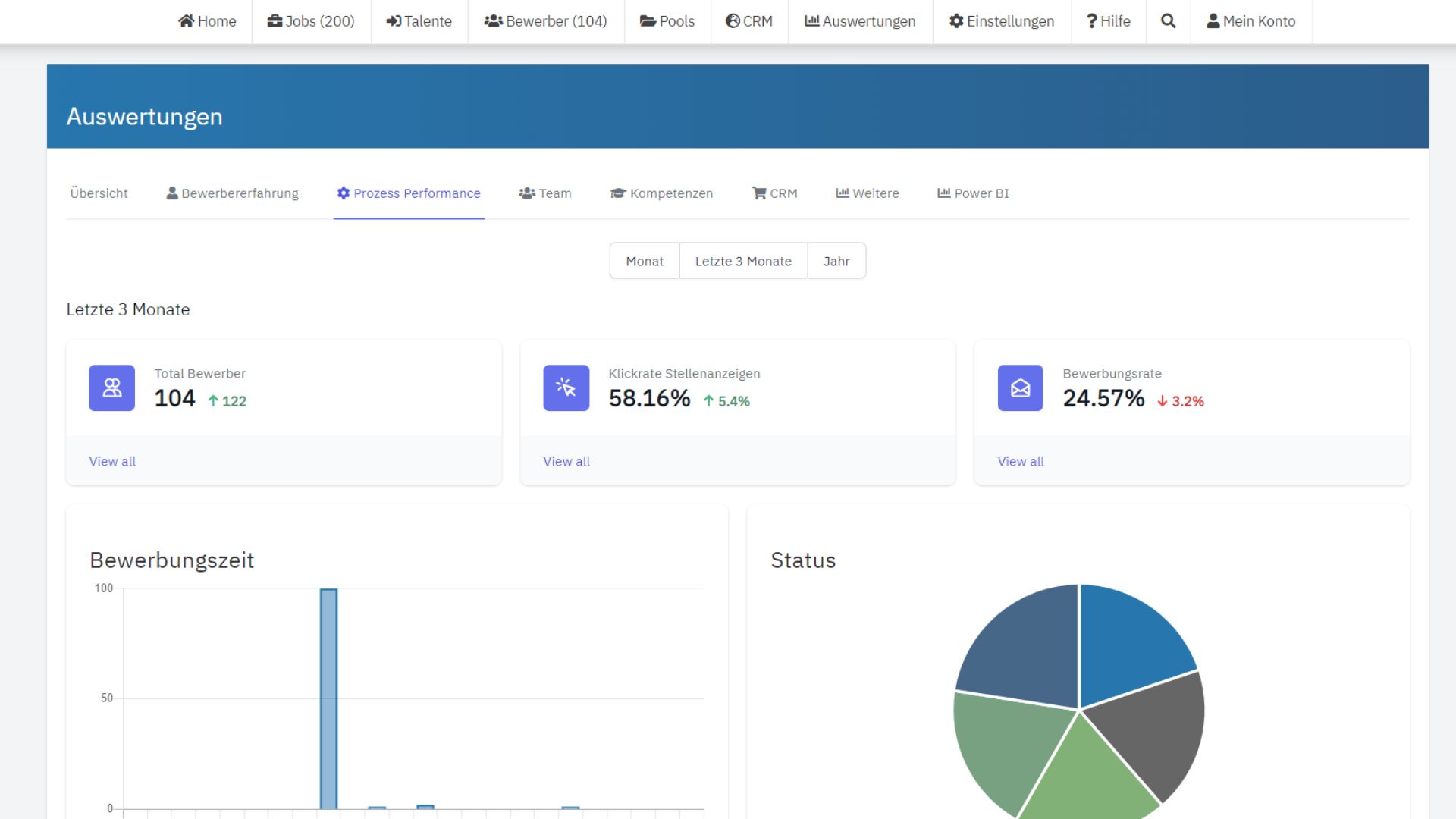Screen dimensions: 1456x819
Task: Go to Talente in top navigation
Action: pos(419,21)
